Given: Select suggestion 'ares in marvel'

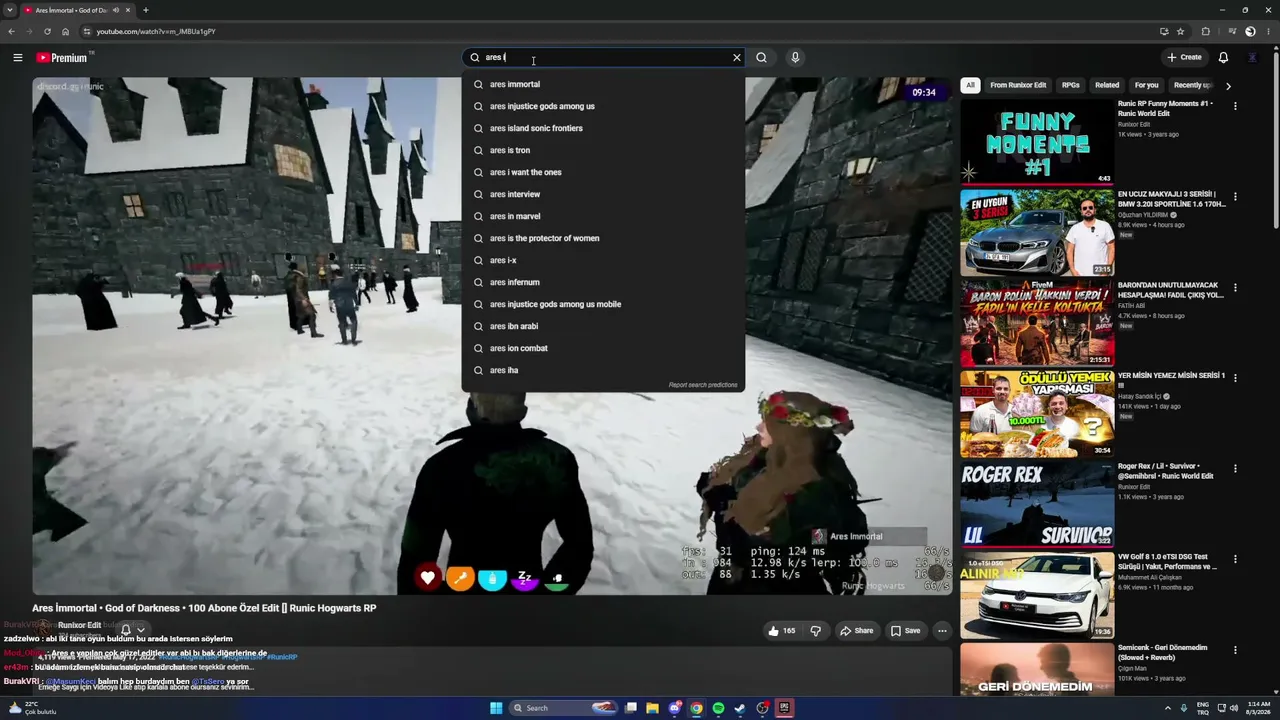Looking at the screenshot, I should [603, 216].
